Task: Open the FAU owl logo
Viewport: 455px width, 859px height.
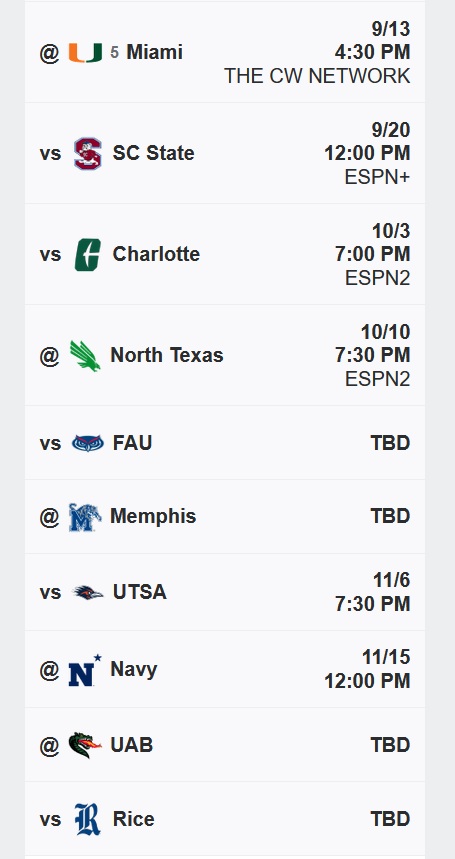Action: coord(88,443)
